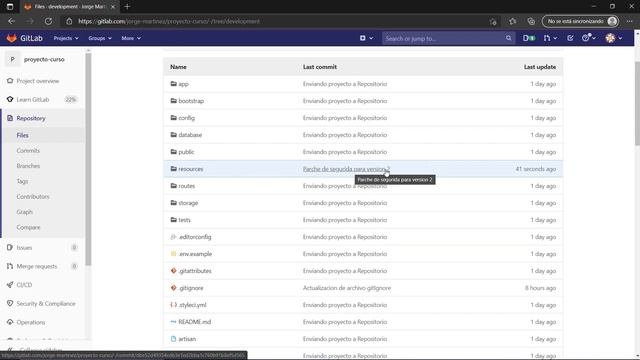Focus the Search or jump to field
The width and height of the screenshot is (640, 360).
(444, 38)
